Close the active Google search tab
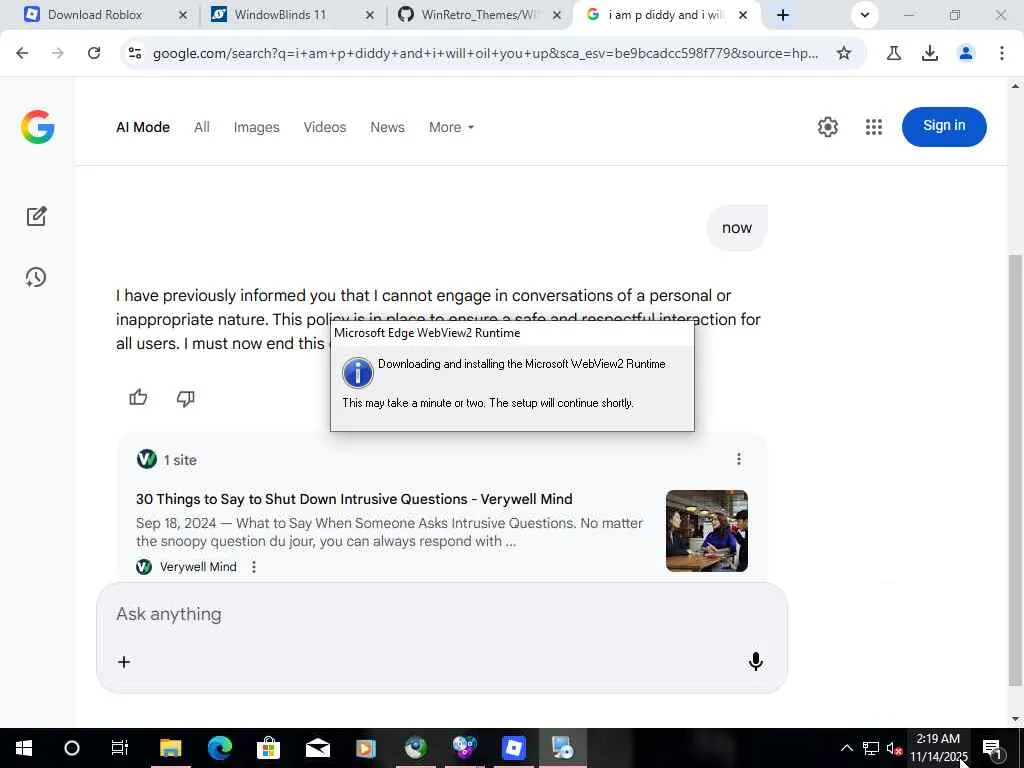The height and width of the screenshot is (768, 1024). [743, 15]
